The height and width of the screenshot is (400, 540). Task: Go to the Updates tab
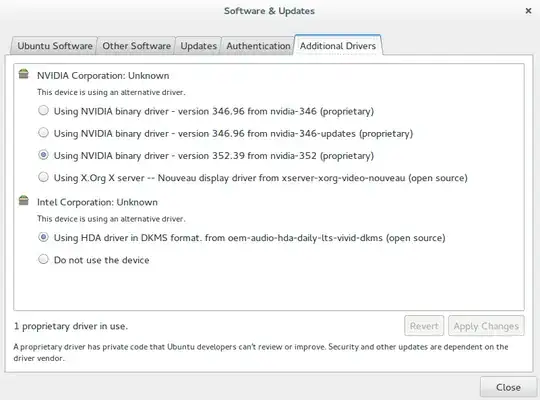pos(198,46)
